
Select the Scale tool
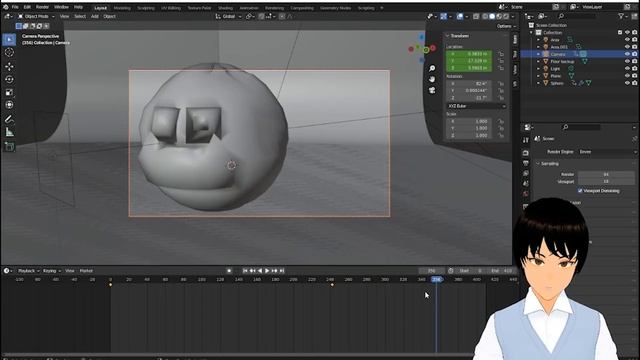[9, 92]
